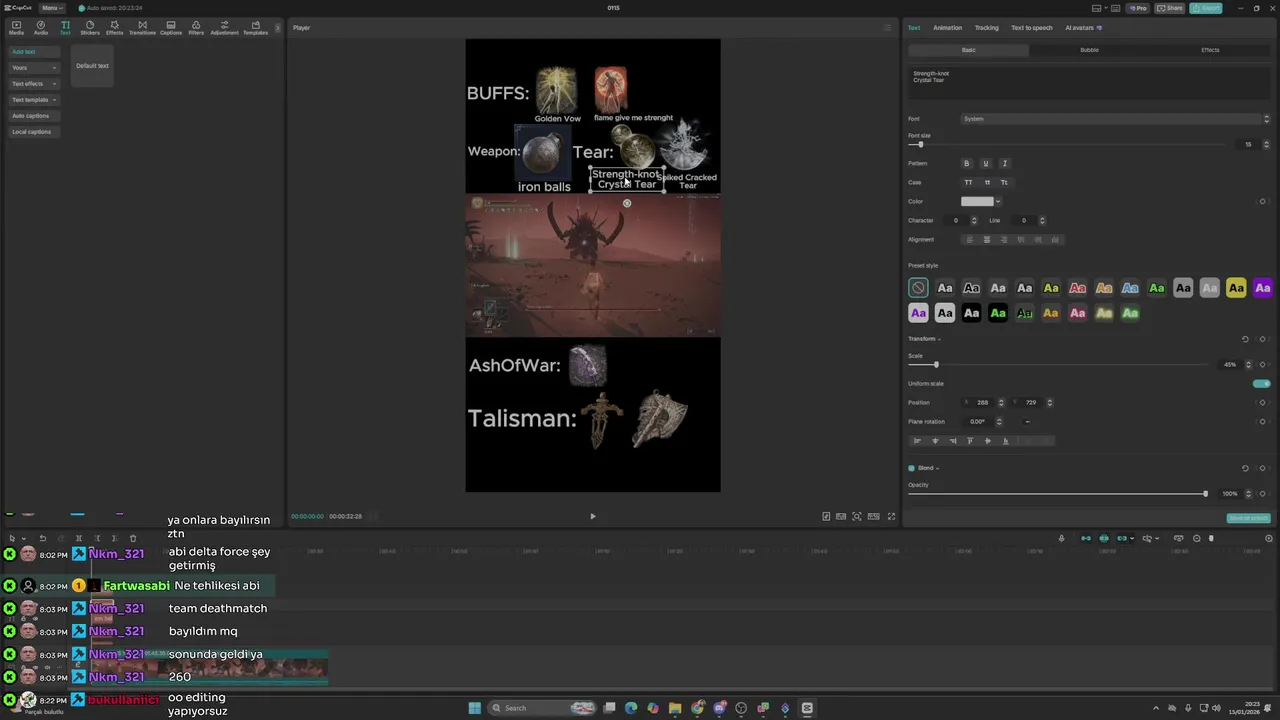Switch to the Tracking tab
Viewport: 1280px width, 720px height.
pos(986,28)
